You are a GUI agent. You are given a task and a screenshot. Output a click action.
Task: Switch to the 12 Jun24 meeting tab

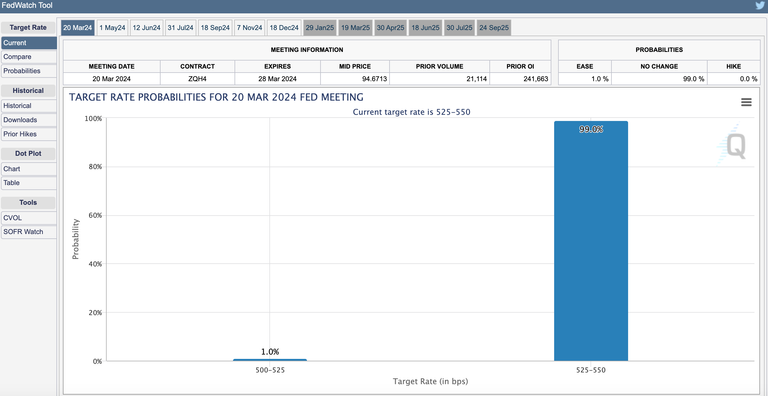(146, 28)
